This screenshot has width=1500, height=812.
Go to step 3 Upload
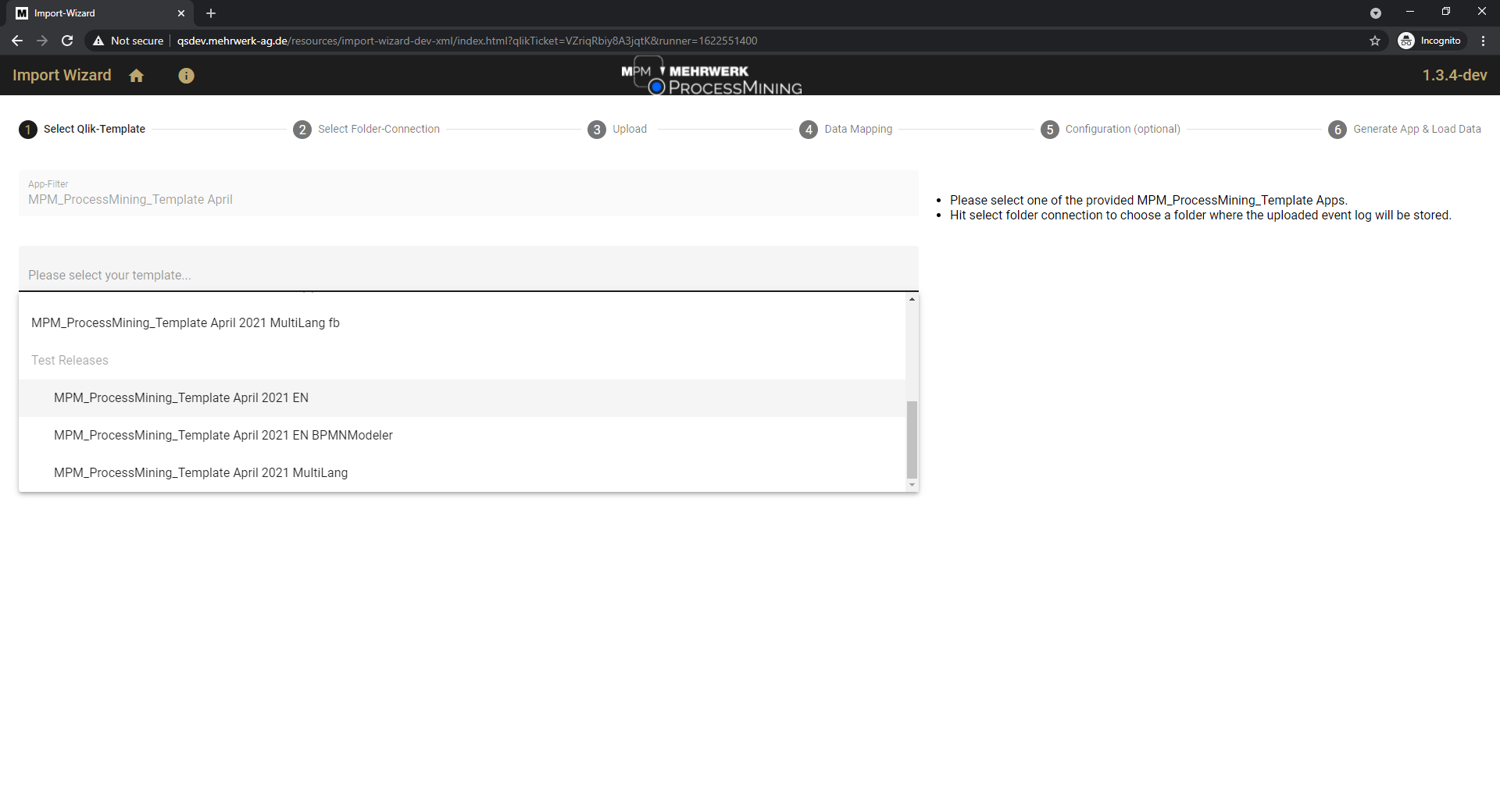click(x=617, y=129)
